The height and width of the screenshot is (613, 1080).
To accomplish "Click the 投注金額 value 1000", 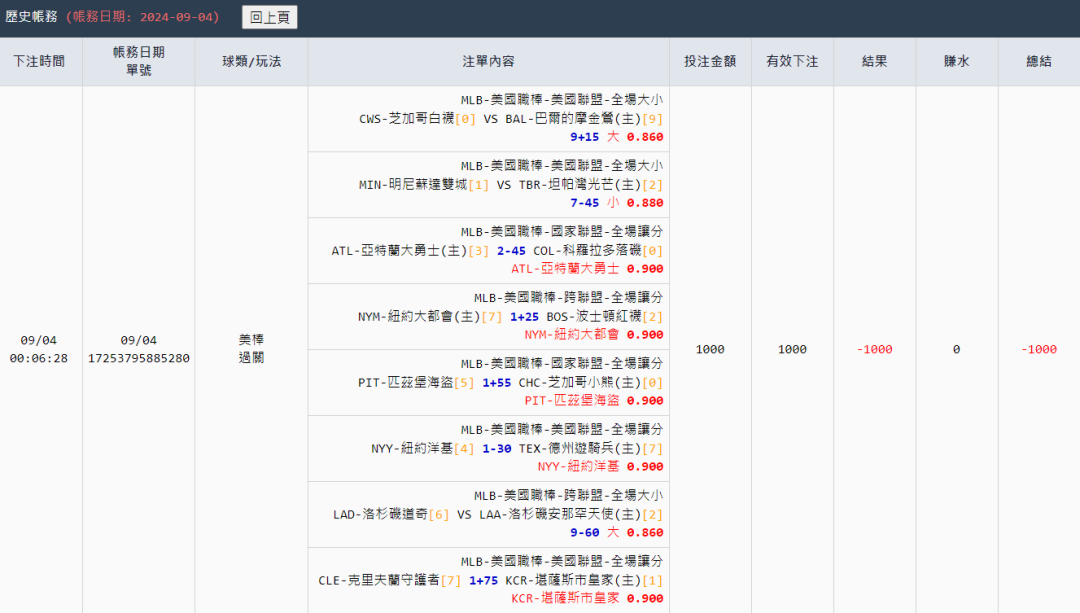I will point(710,349).
